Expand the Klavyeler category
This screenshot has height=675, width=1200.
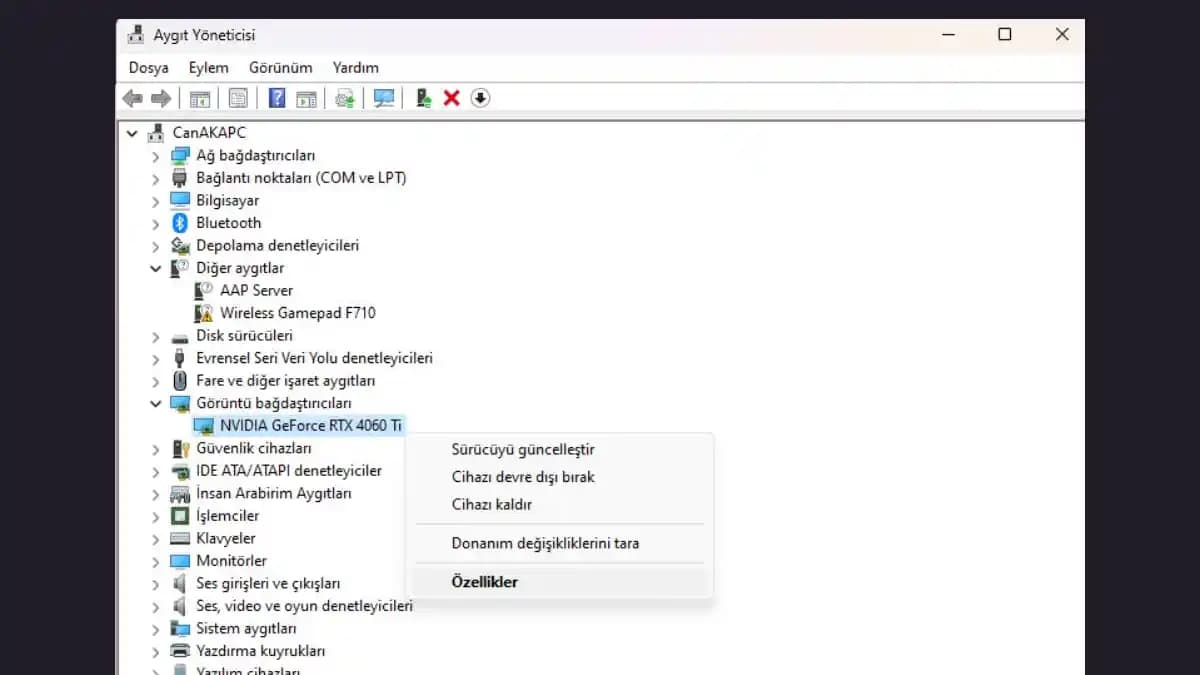(155, 539)
